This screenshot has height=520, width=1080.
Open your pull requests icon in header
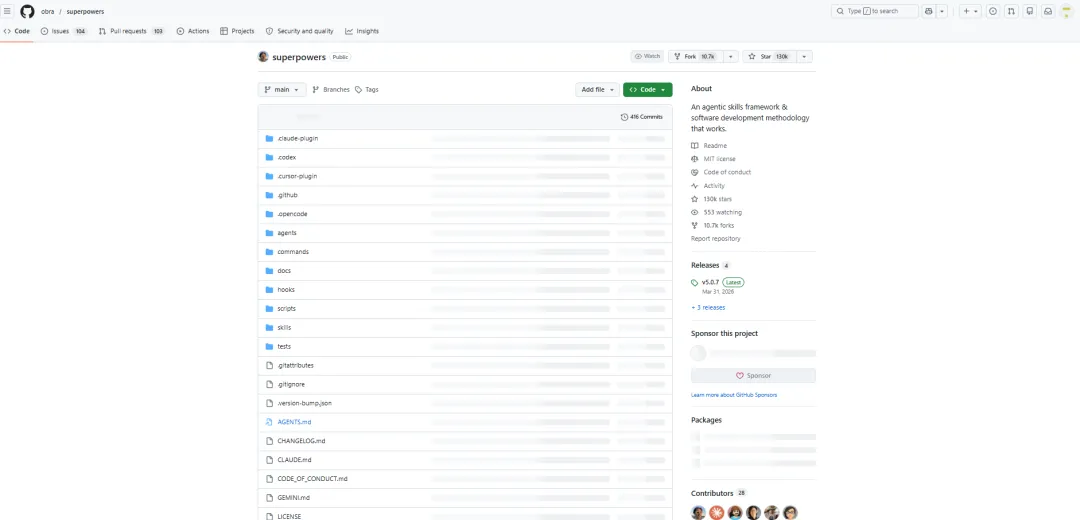1011,11
